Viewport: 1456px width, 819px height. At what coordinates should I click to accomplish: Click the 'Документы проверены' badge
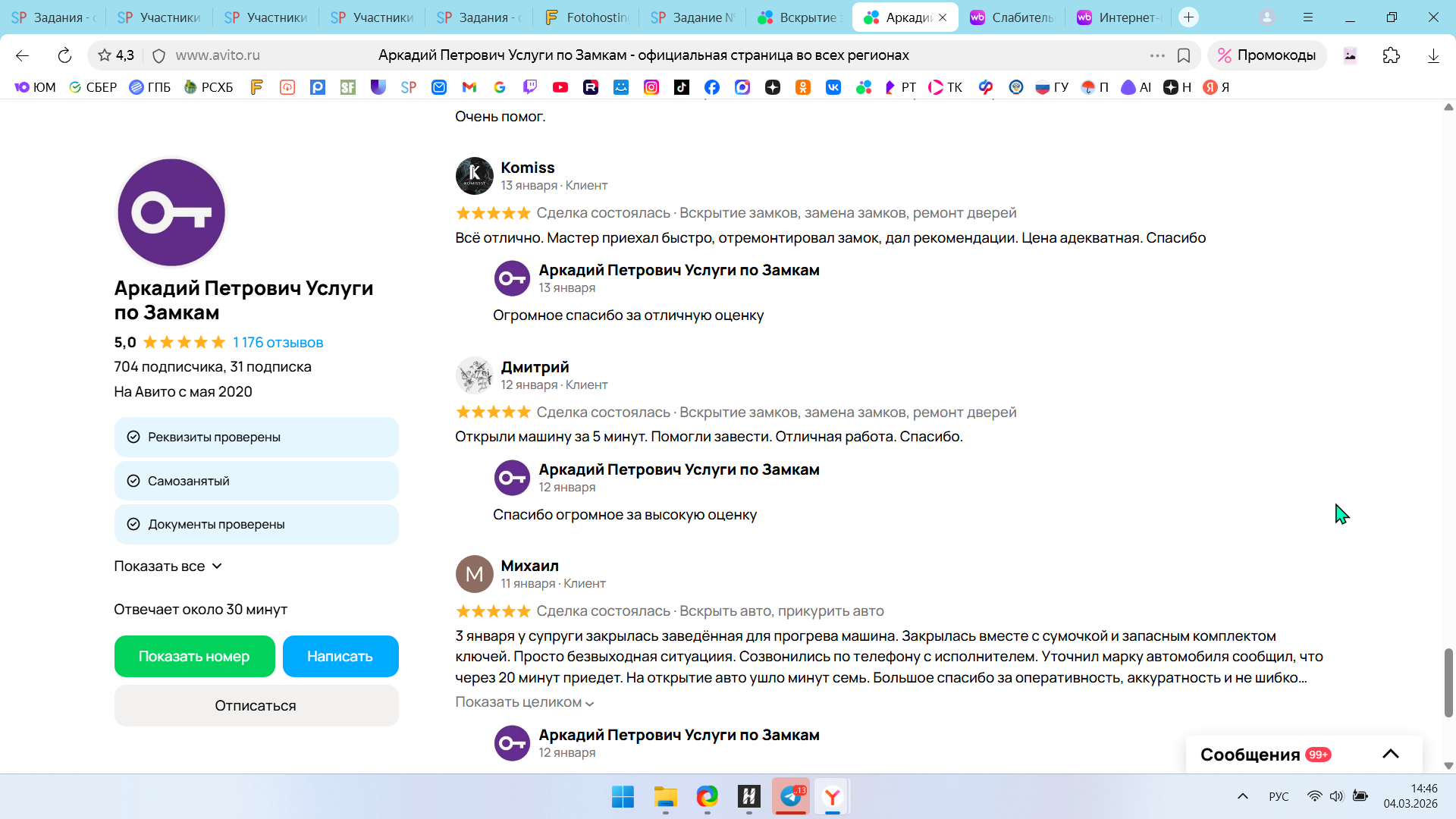pyautogui.click(x=256, y=524)
